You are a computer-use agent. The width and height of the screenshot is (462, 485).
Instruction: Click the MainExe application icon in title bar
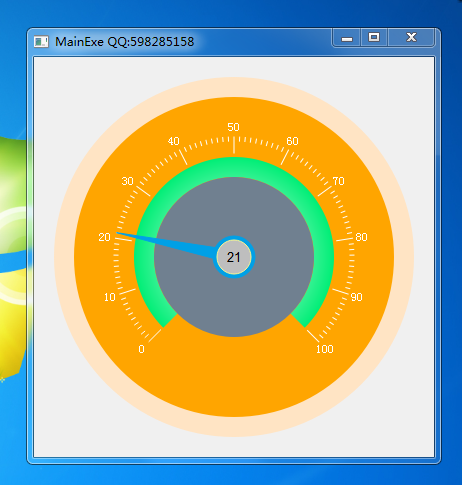tap(41, 42)
